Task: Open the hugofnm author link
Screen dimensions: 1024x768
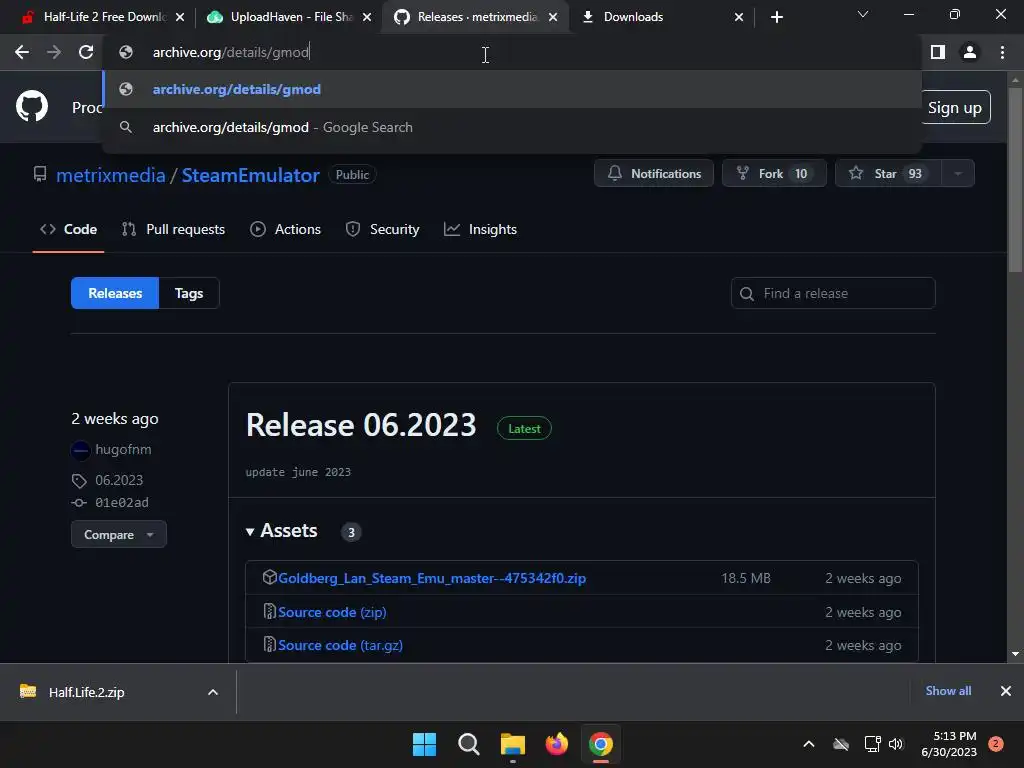Action: 123,449
